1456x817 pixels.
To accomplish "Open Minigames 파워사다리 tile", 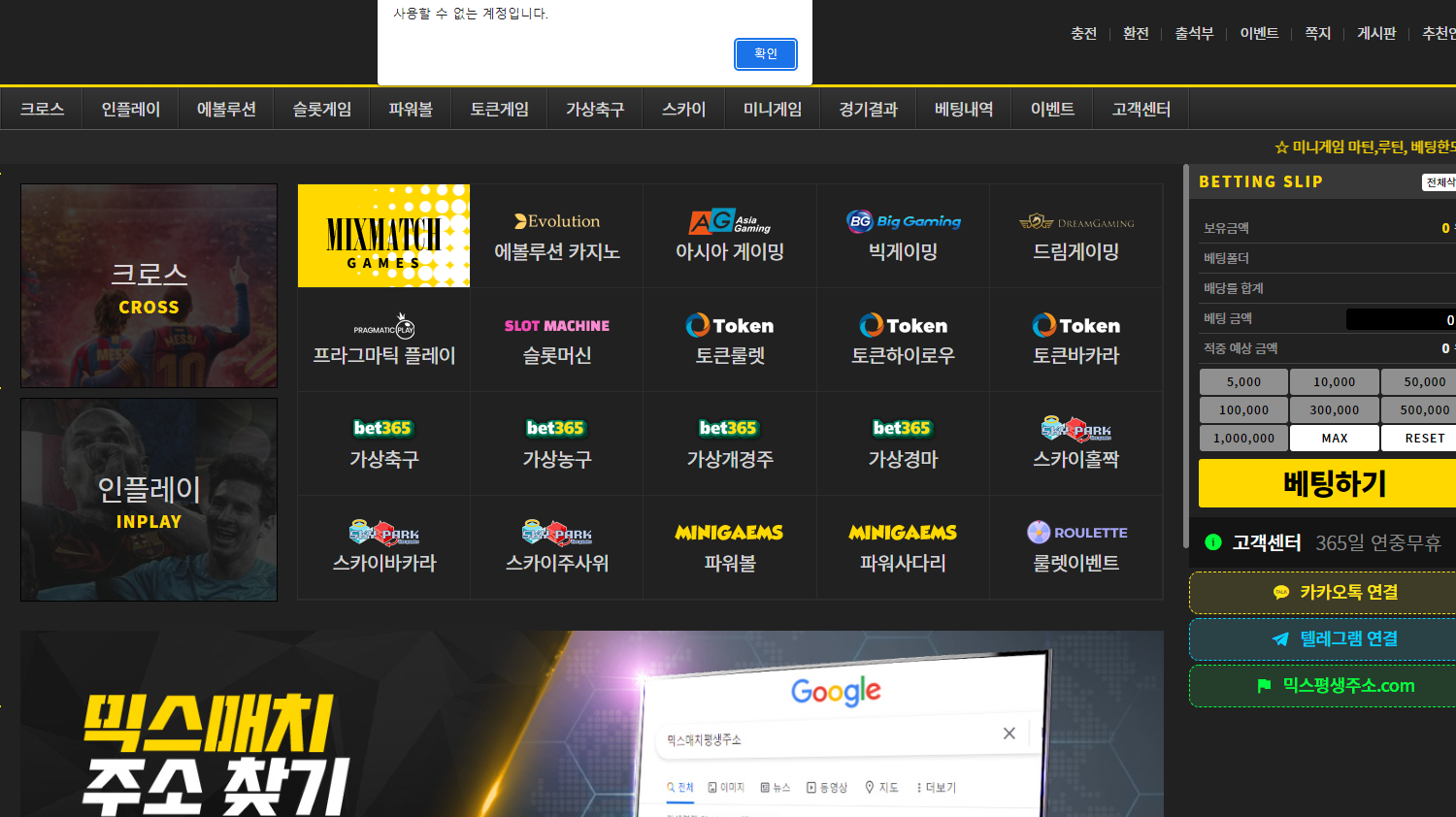I will click(903, 547).
